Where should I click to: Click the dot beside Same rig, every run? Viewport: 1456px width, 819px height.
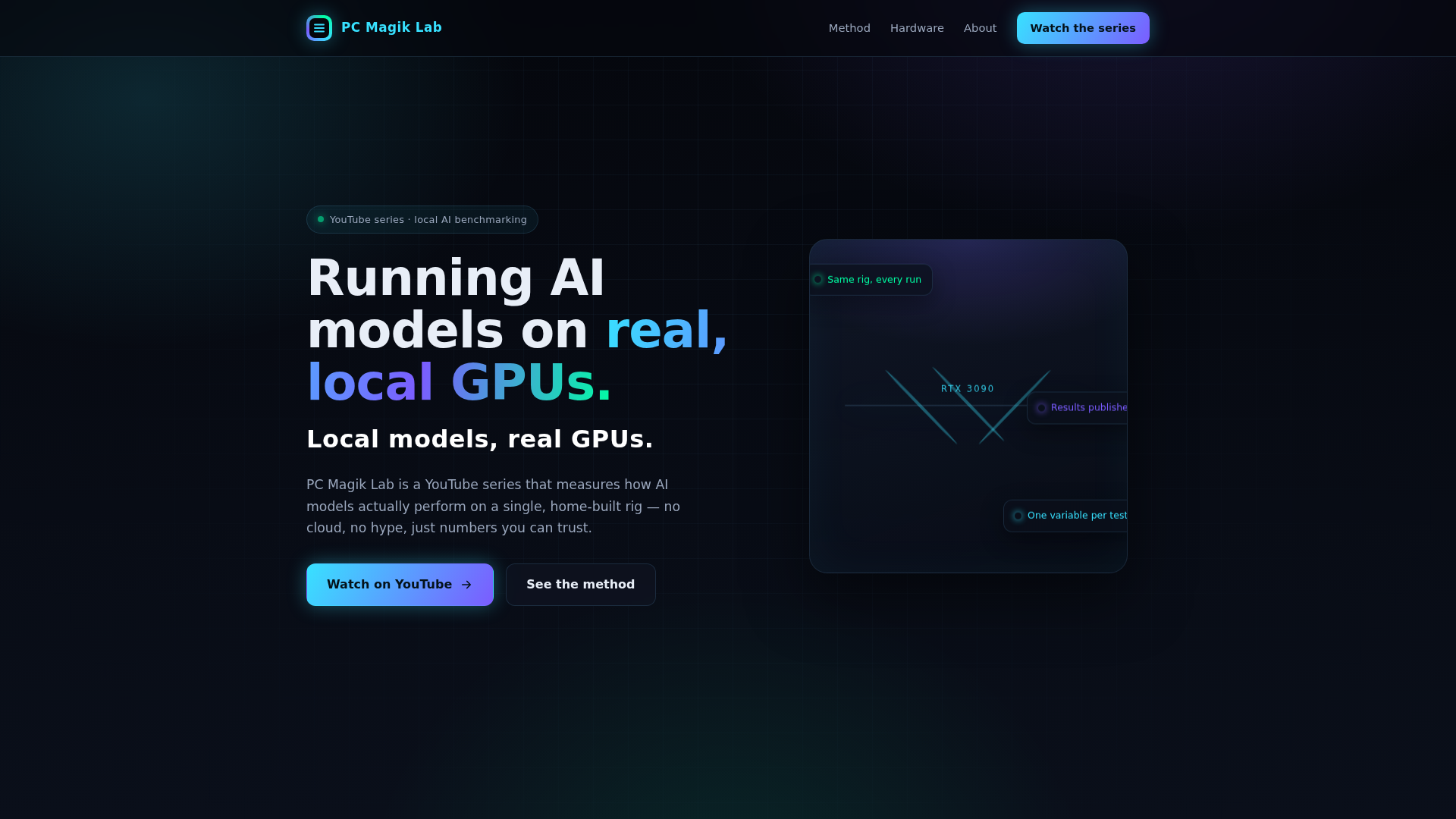click(817, 280)
